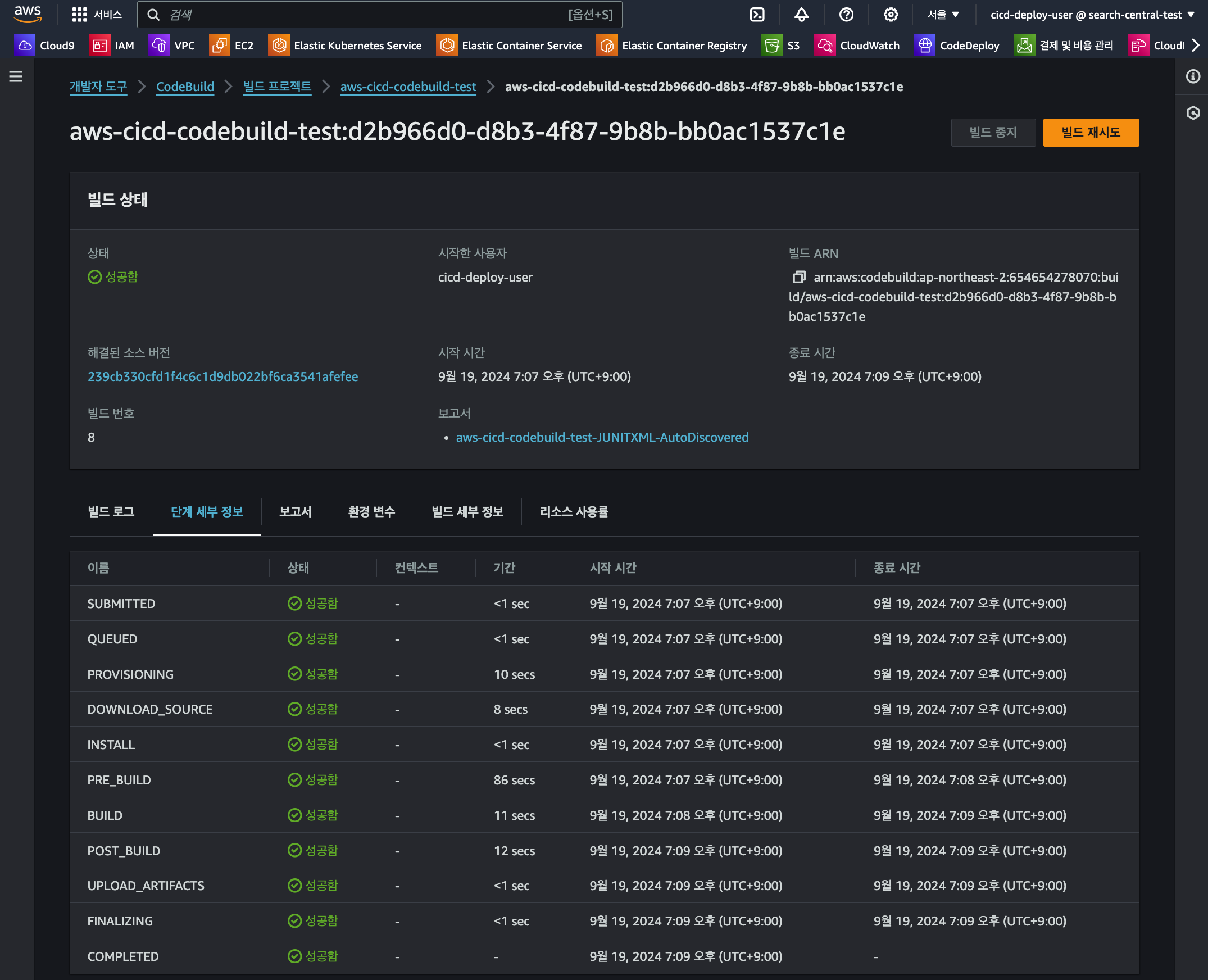1208x980 pixels.
Task: Open the info panel icon at right edge
Action: coord(1193,76)
